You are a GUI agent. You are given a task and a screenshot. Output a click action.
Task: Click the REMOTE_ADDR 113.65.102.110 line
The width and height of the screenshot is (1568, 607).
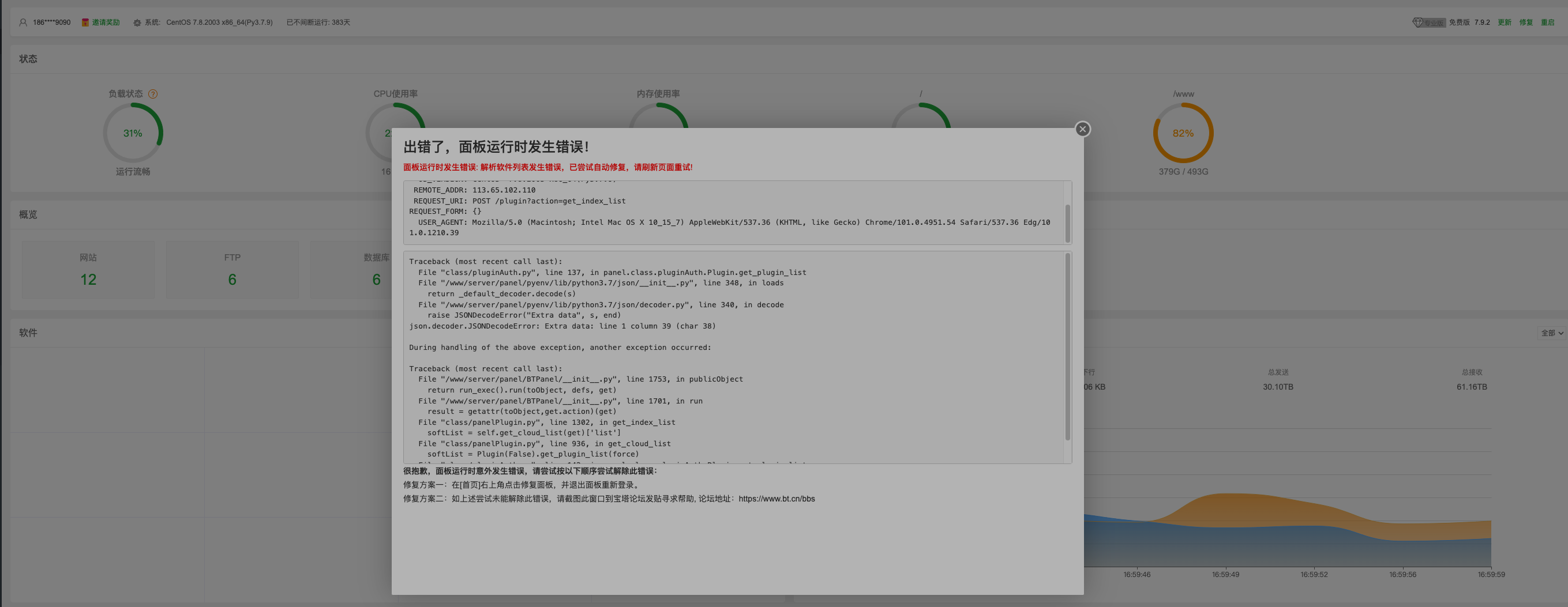(474, 190)
